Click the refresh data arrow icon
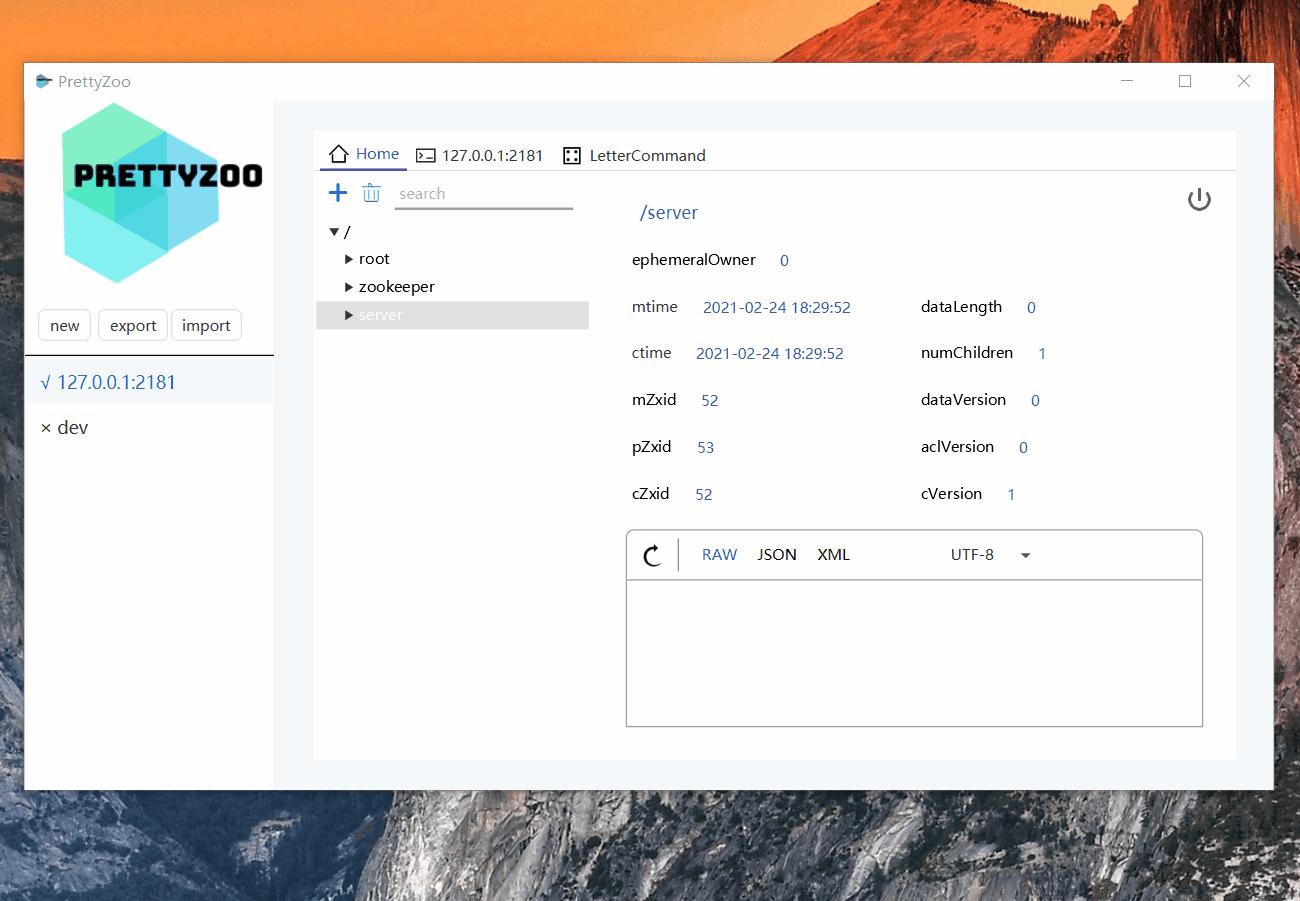Viewport: 1300px width, 901px height. coord(652,556)
